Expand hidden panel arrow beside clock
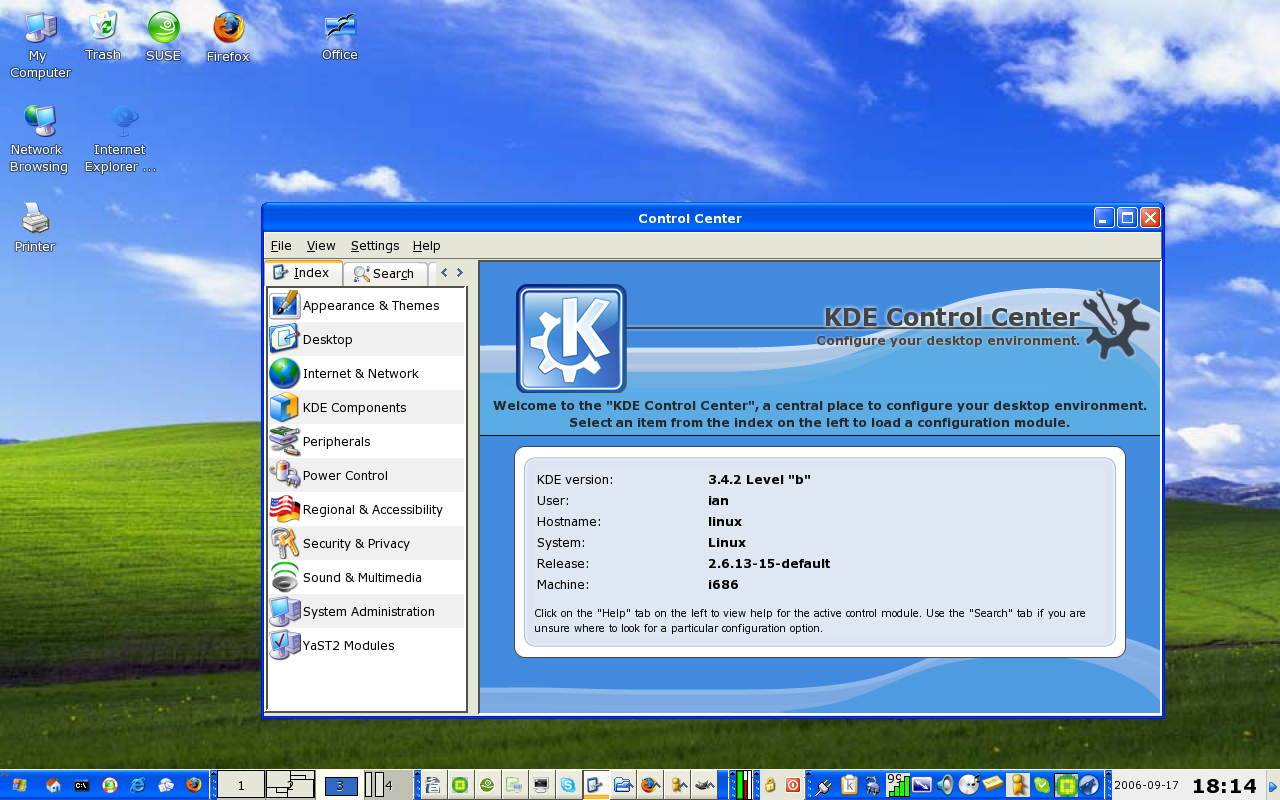 [x=1272, y=786]
